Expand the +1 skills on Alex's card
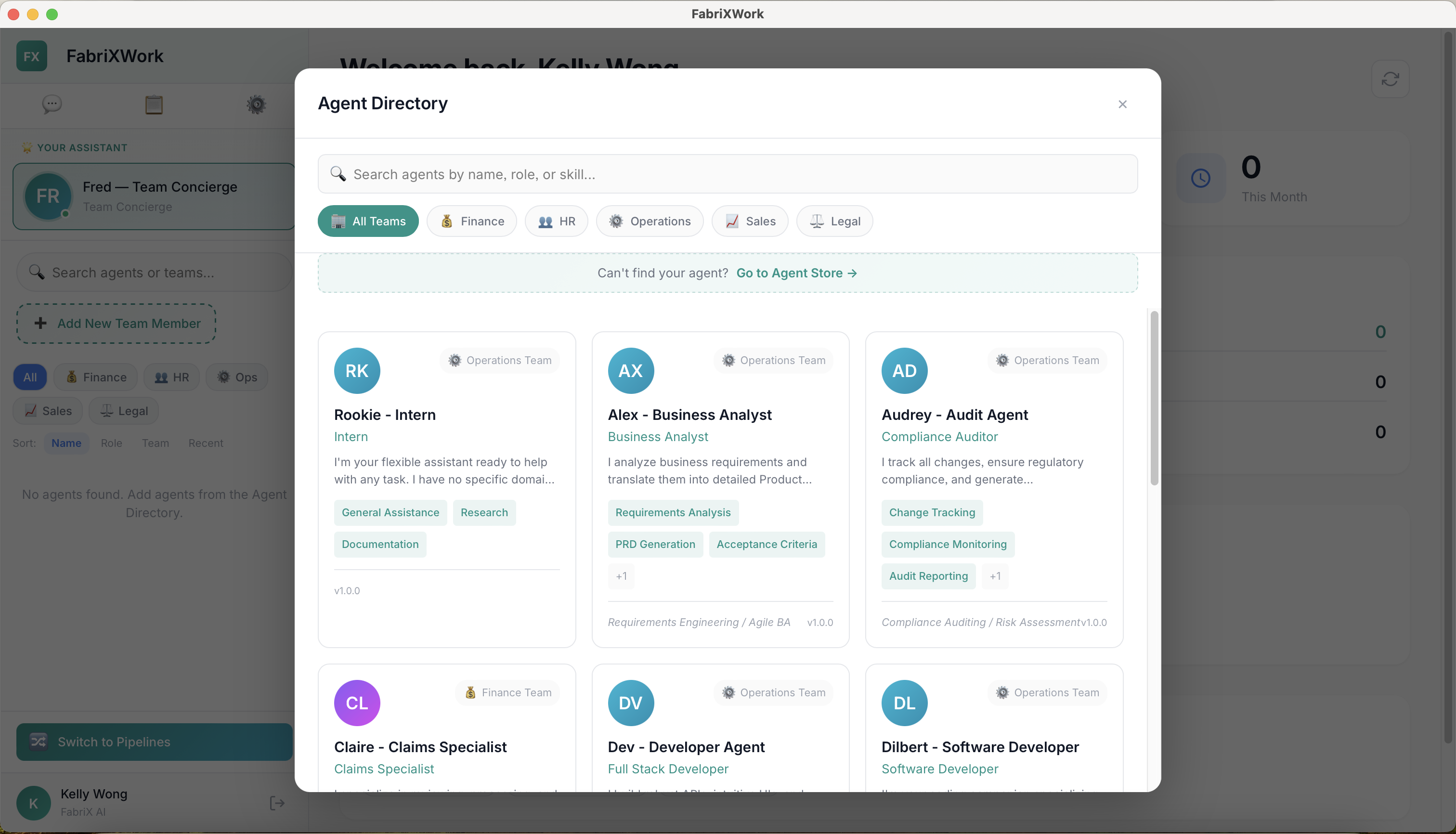The width and height of the screenshot is (1456, 834). pos(621,576)
